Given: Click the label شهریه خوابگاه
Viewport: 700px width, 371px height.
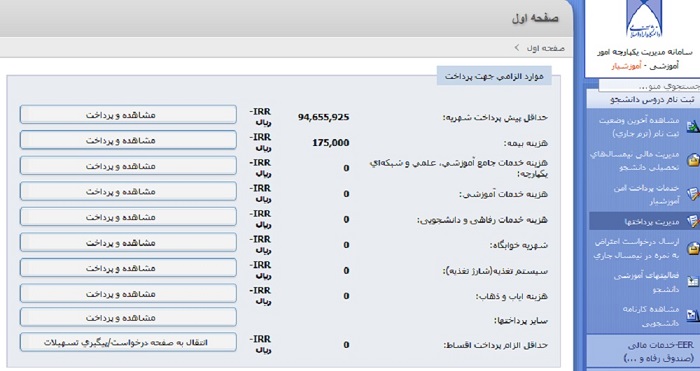Looking at the screenshot, I should [519, 245].
